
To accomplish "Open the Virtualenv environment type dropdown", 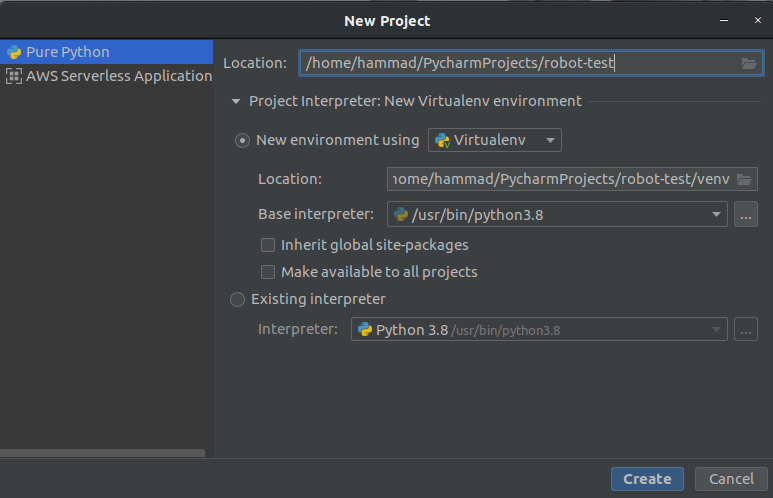I will (x=495, y=140).
